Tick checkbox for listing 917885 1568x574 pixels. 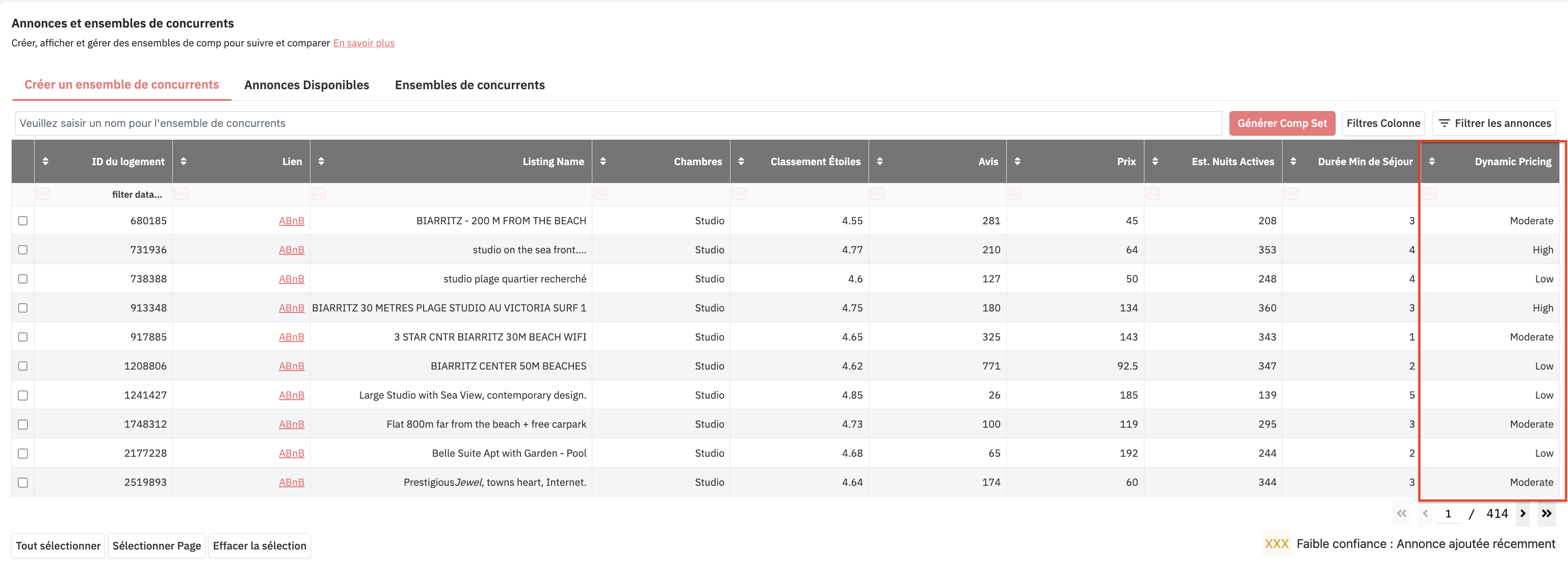pos(23,337)
